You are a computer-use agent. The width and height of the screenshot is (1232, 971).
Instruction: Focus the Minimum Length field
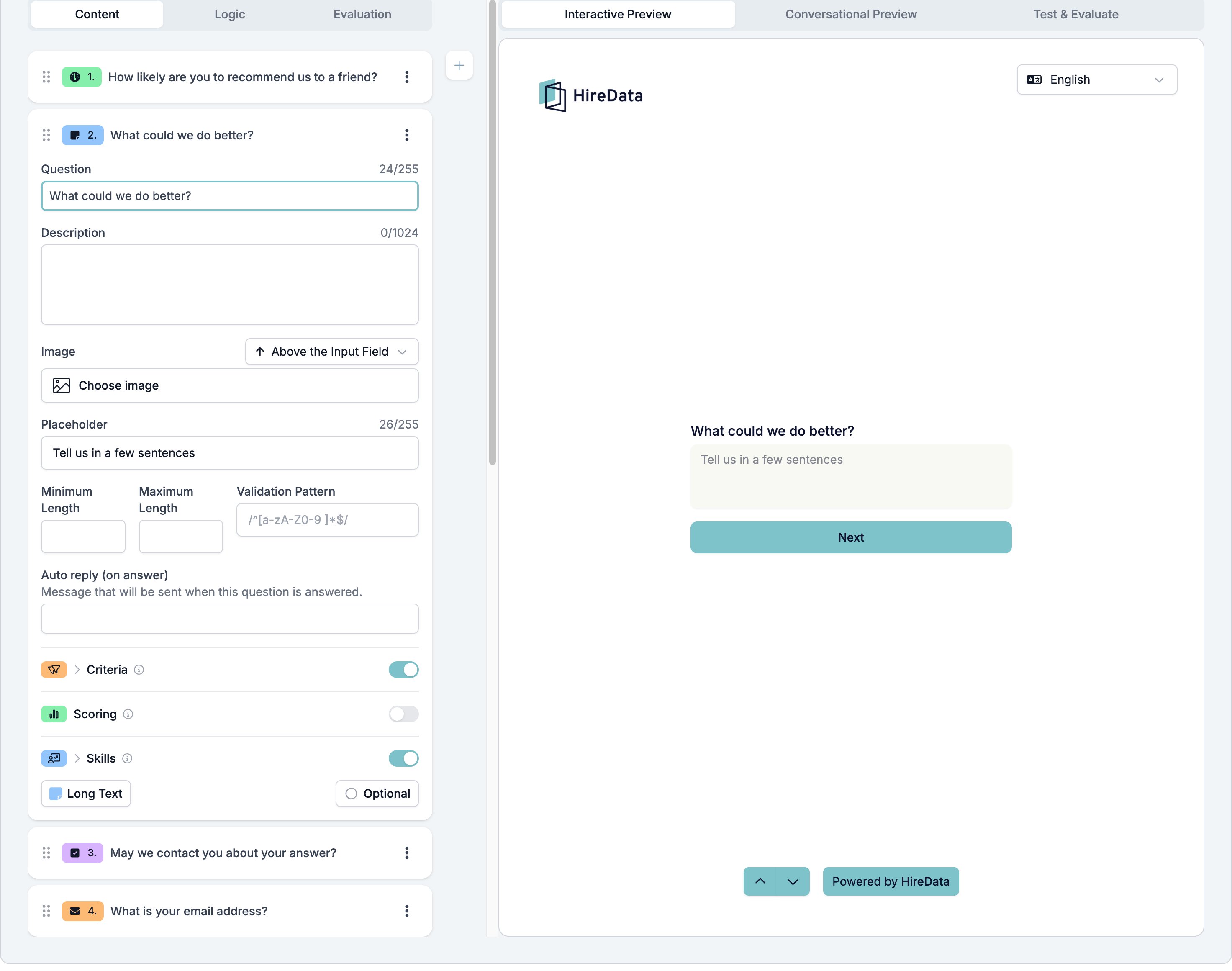(x=83, y=537)
